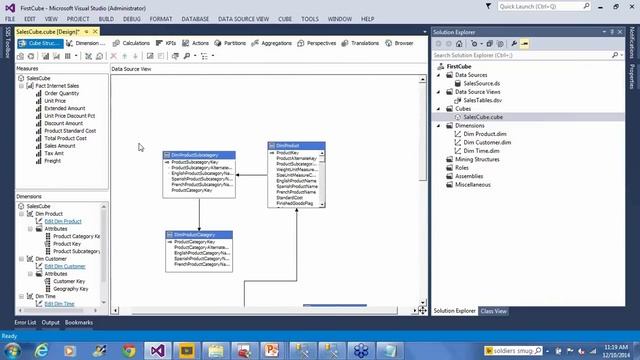Click the Collapse All icon in Solution Explorer
This screenshot has width=640, height=360.
(x=490, y=44)
